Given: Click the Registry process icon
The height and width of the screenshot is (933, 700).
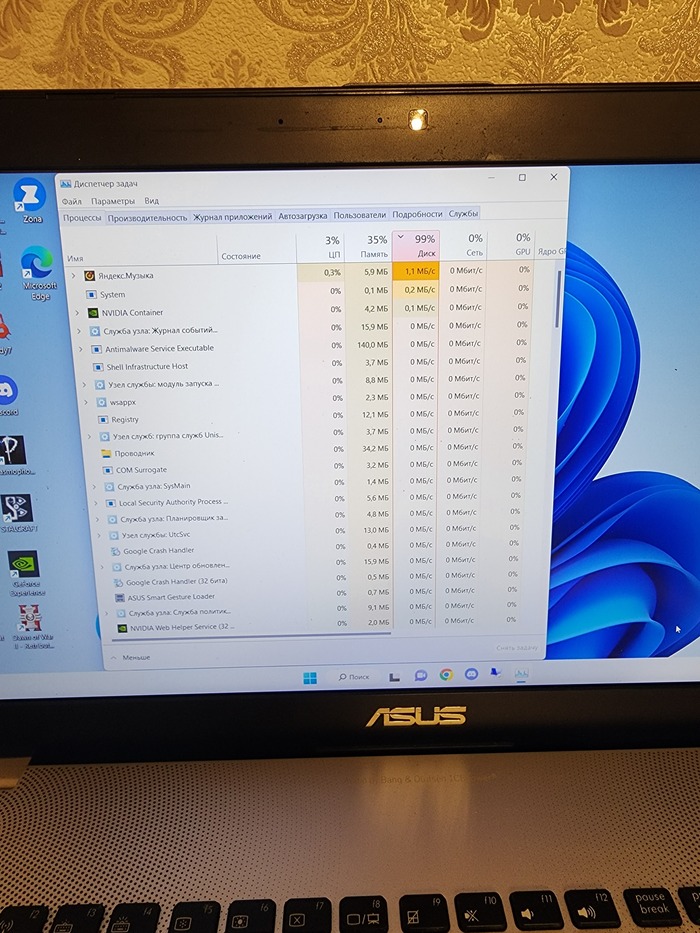Looking at the screenshot, I should pos(103,419).
